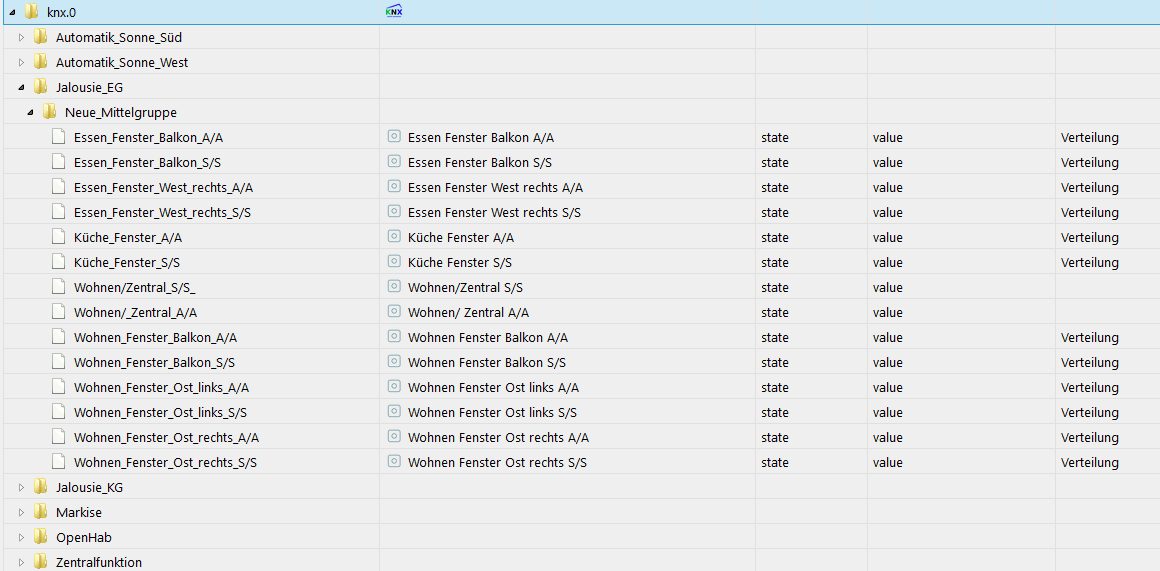Click the KNX adapter logo icon
This screenshot has height=571, width=1160.
tap(394, 11)
